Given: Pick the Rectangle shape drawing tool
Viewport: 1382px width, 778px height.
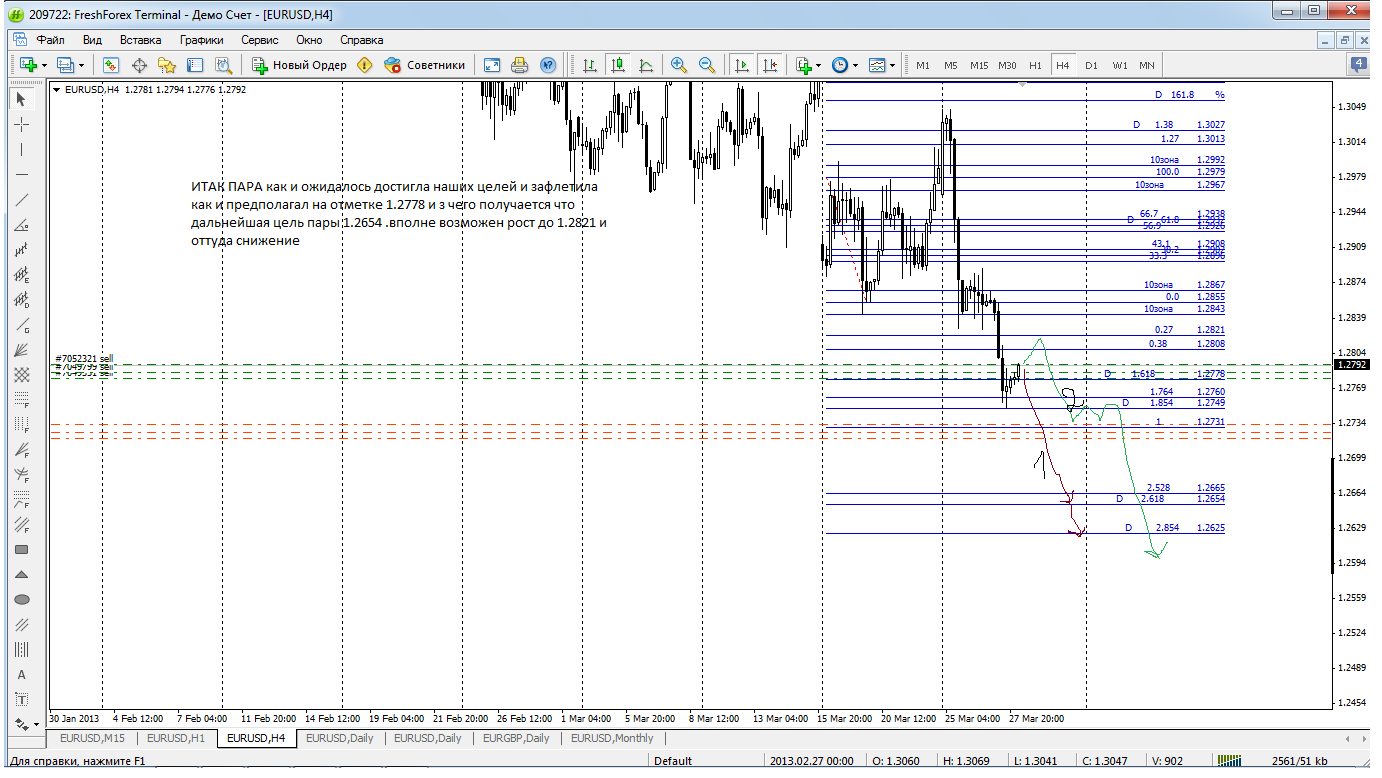Looking at the screenshot, I should (x=22, y=550).
